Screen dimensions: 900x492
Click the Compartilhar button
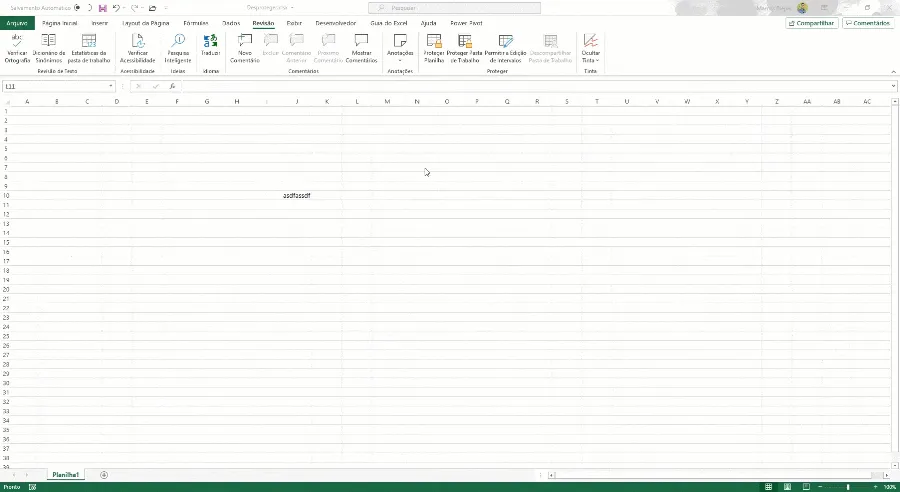pos(812,24)
